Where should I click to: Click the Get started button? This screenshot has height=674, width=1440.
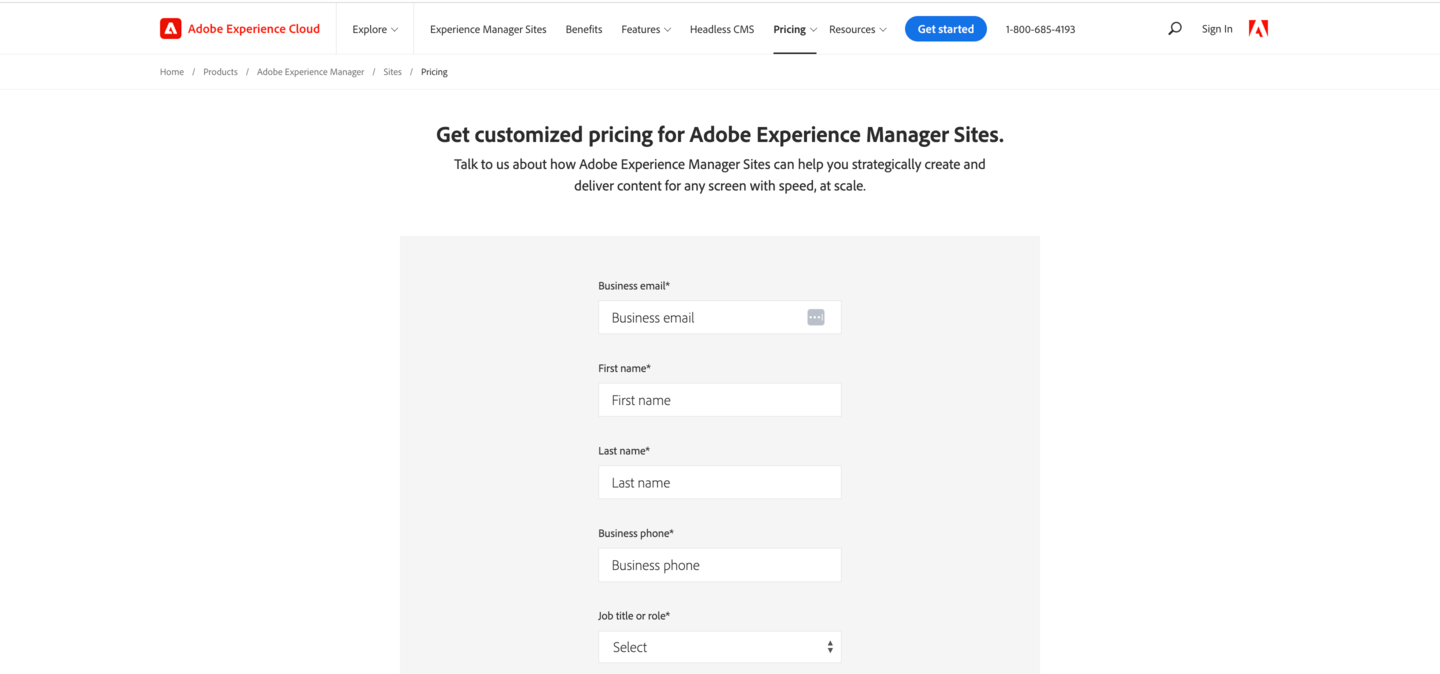(x=946, y=29)
